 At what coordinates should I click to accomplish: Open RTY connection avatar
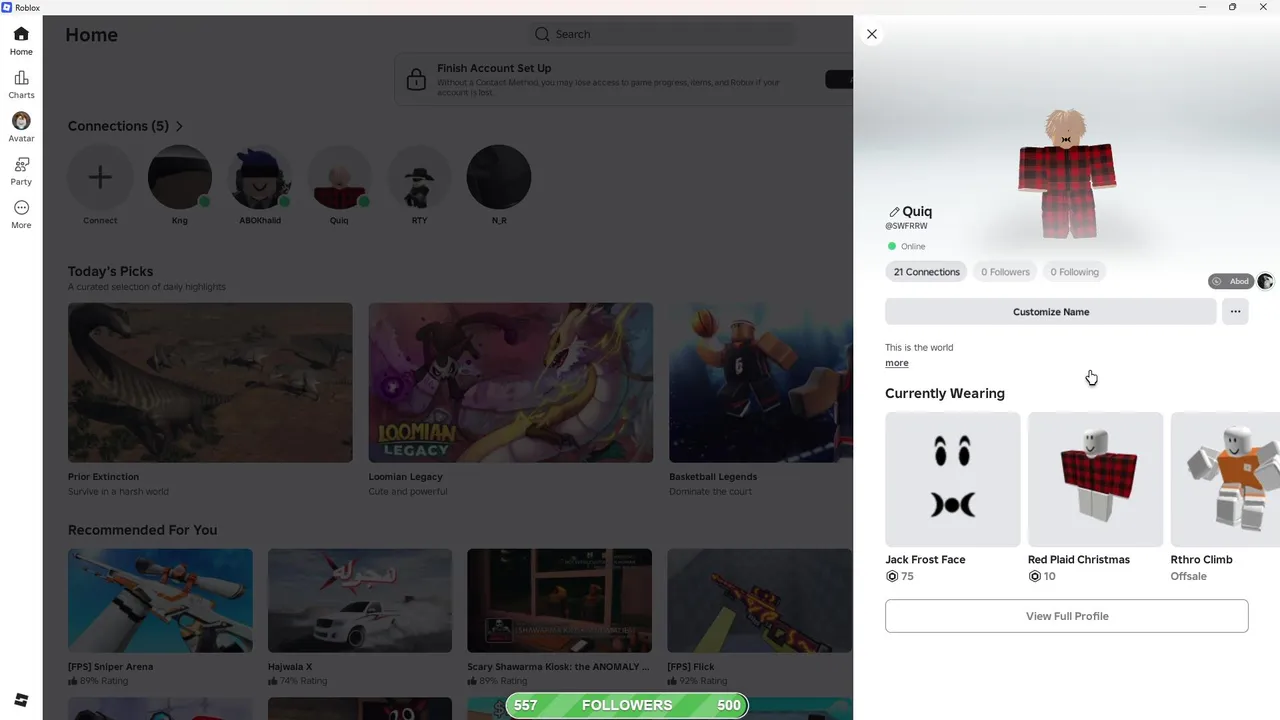tap(419, 177)
